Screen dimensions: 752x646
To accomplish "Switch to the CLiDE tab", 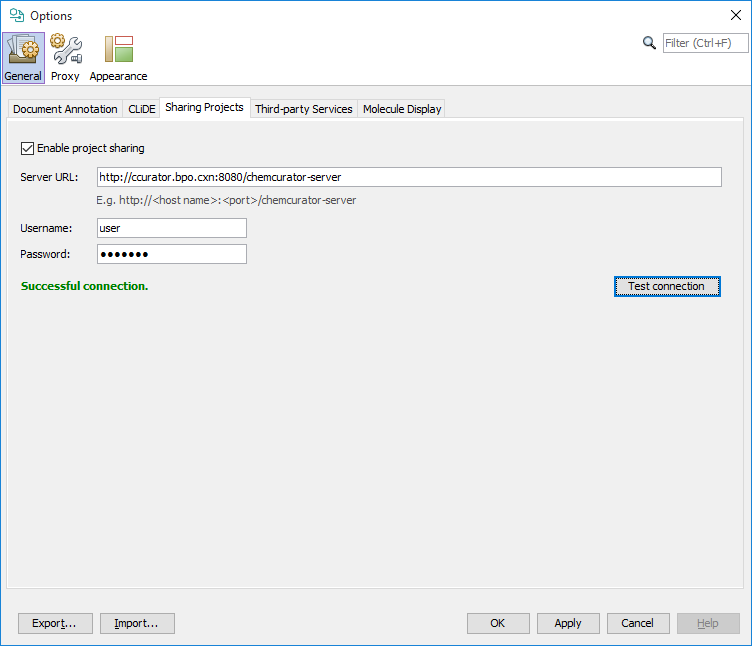I will coord(142,109).
